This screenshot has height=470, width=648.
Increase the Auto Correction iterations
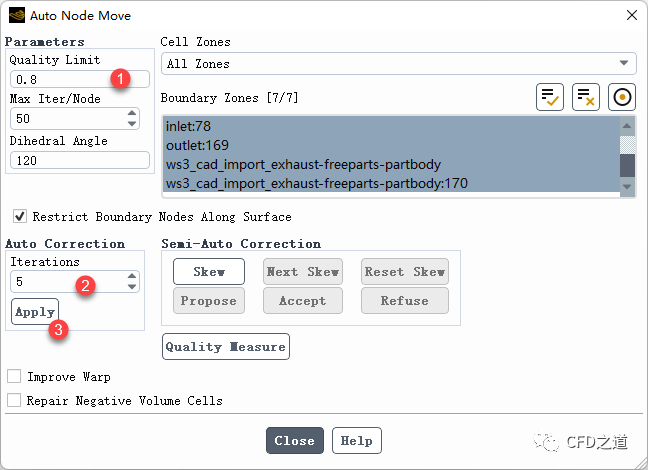pyautogui.click(x=132, y=277)
